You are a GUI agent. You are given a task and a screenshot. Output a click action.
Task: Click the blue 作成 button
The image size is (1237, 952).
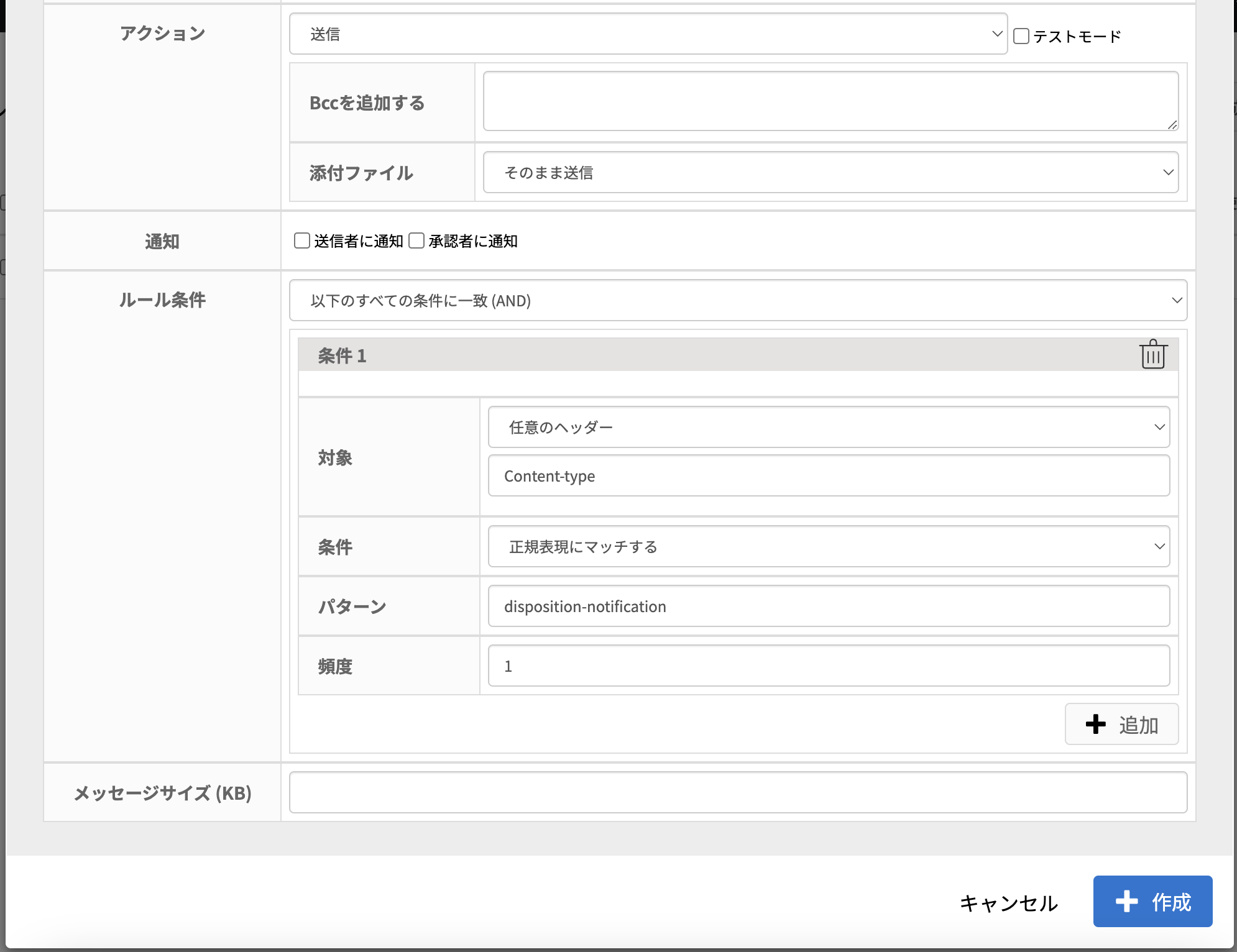click(x=1152, y=902)
